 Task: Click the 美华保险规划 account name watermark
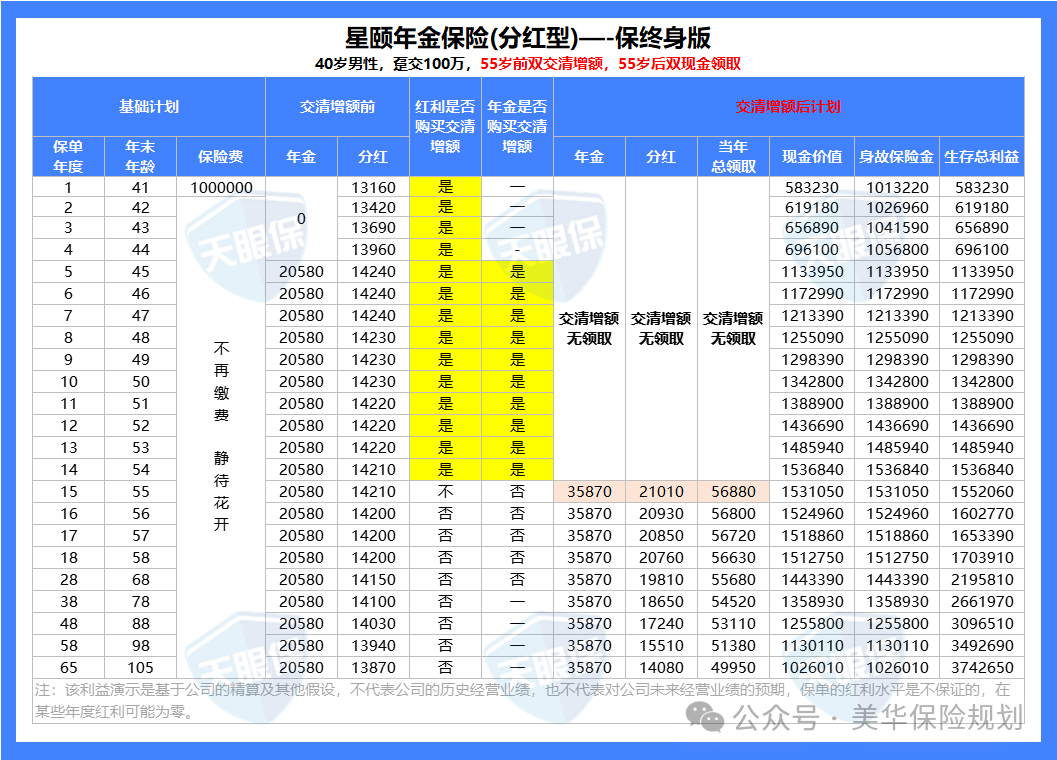937,717
